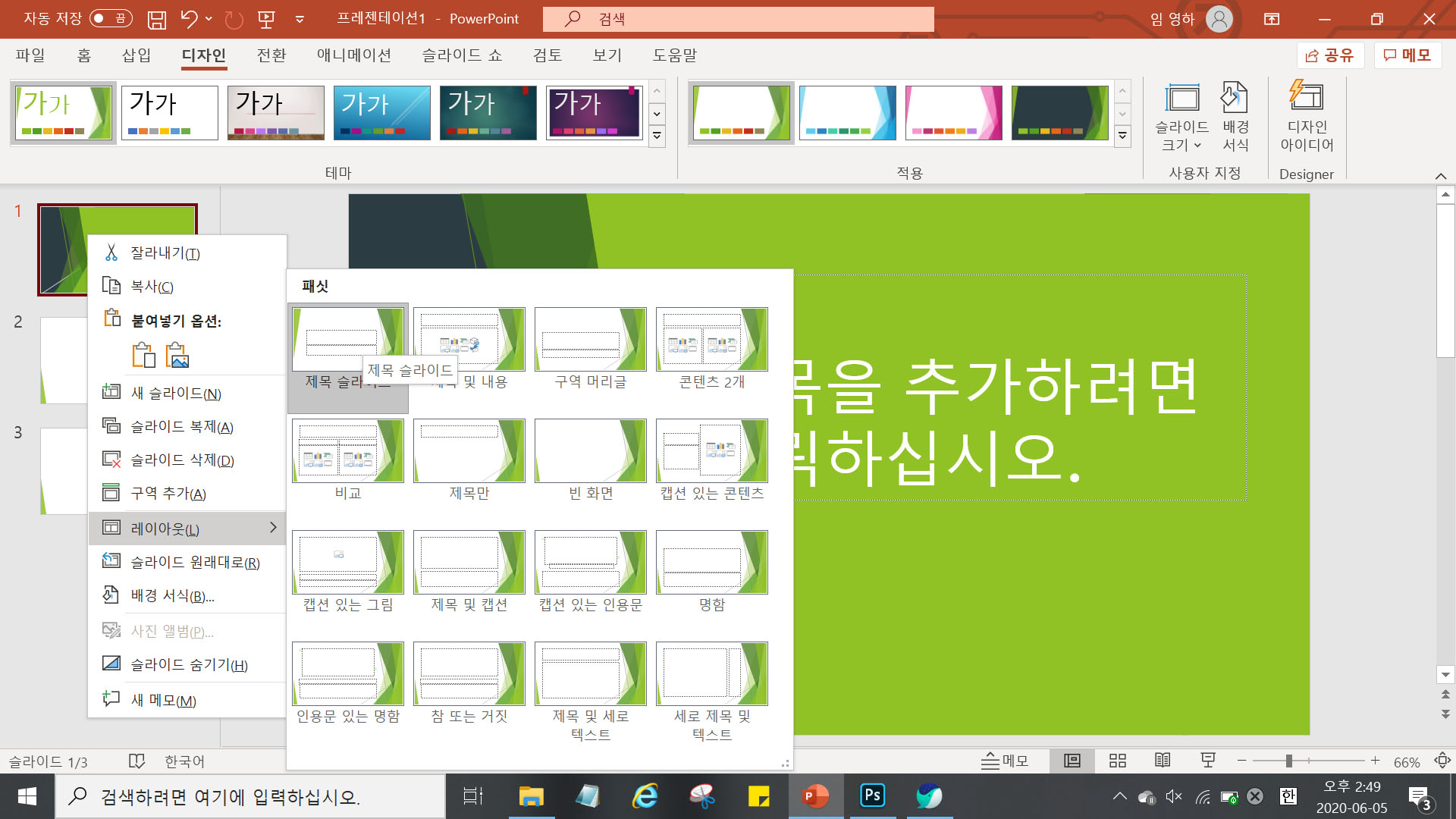Open Reading View icon in status bar
The height and width of the screenshot is (819, 1456).
pos(1162,761)
